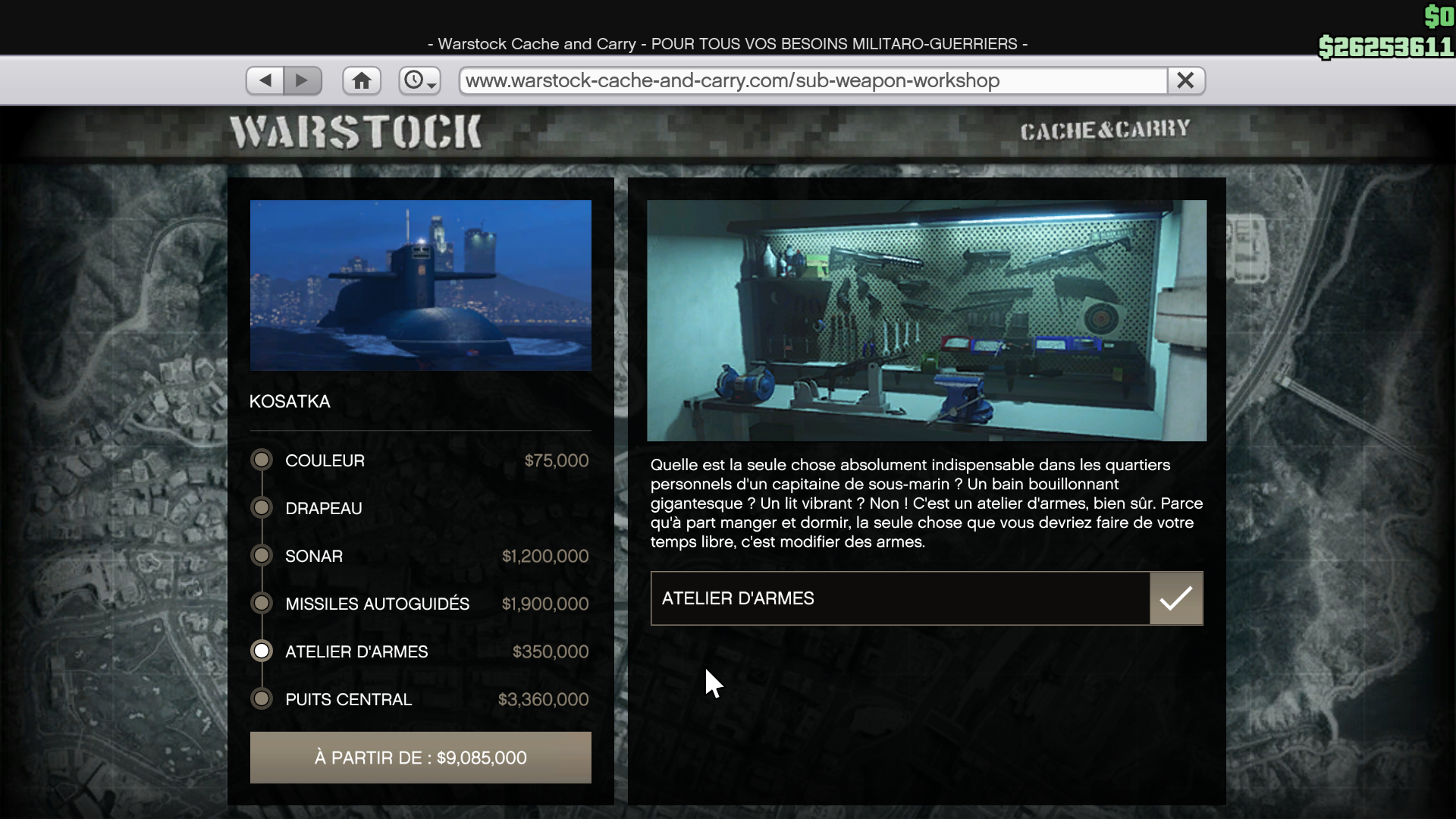Toggle the Atelier d'armes checkmark
The image size is (1456, 819).
click(x=1175, y=598)
